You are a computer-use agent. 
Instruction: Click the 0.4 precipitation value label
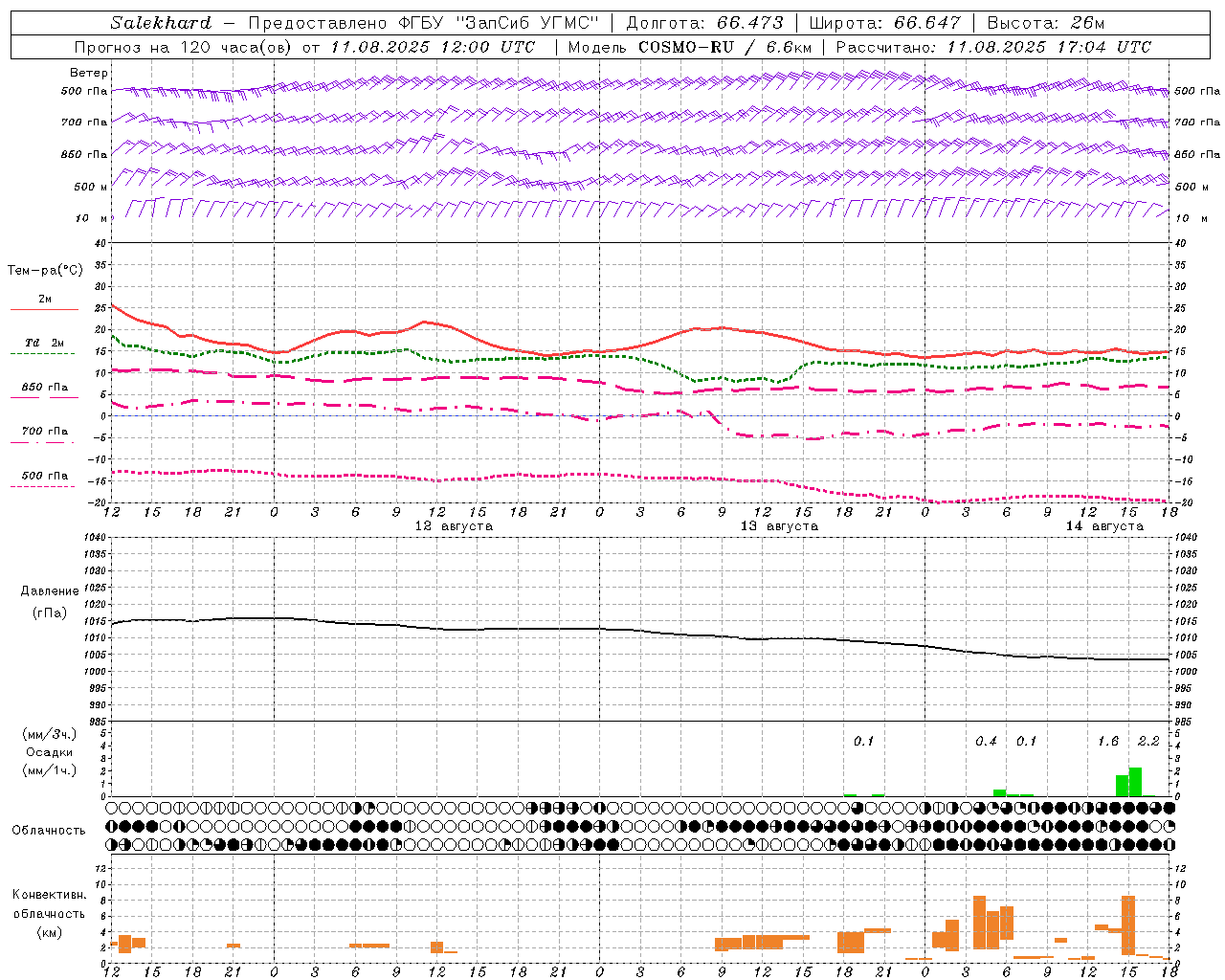pos(986,742)
